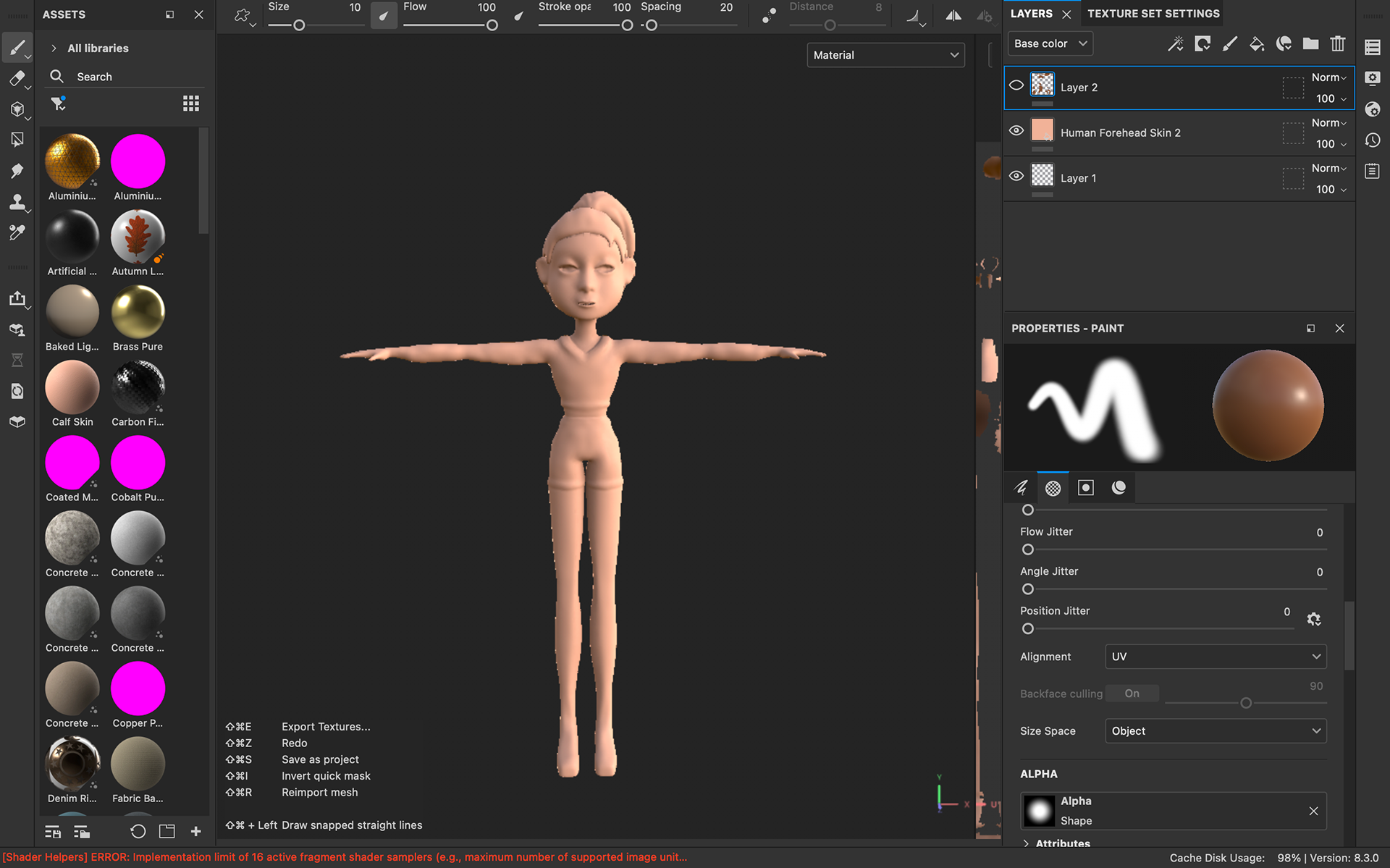Select the Eraser tool in left toolbar

point(17,79)
